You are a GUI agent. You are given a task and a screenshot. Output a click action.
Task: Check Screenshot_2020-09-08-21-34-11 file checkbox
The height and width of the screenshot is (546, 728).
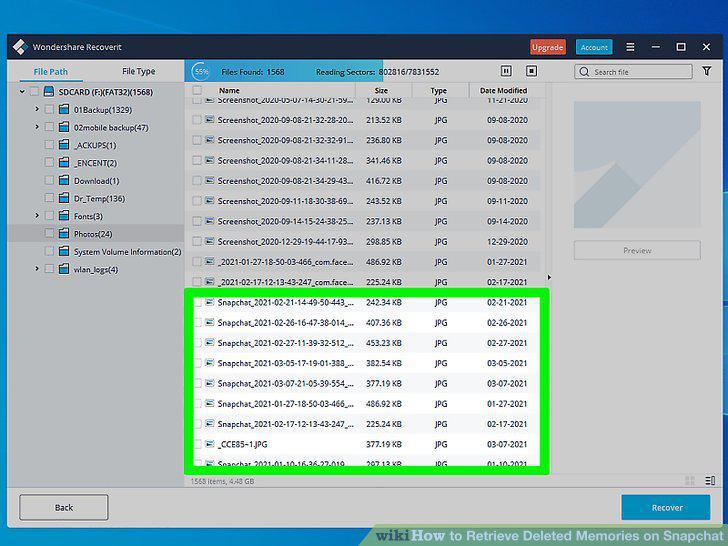[197, 160]
